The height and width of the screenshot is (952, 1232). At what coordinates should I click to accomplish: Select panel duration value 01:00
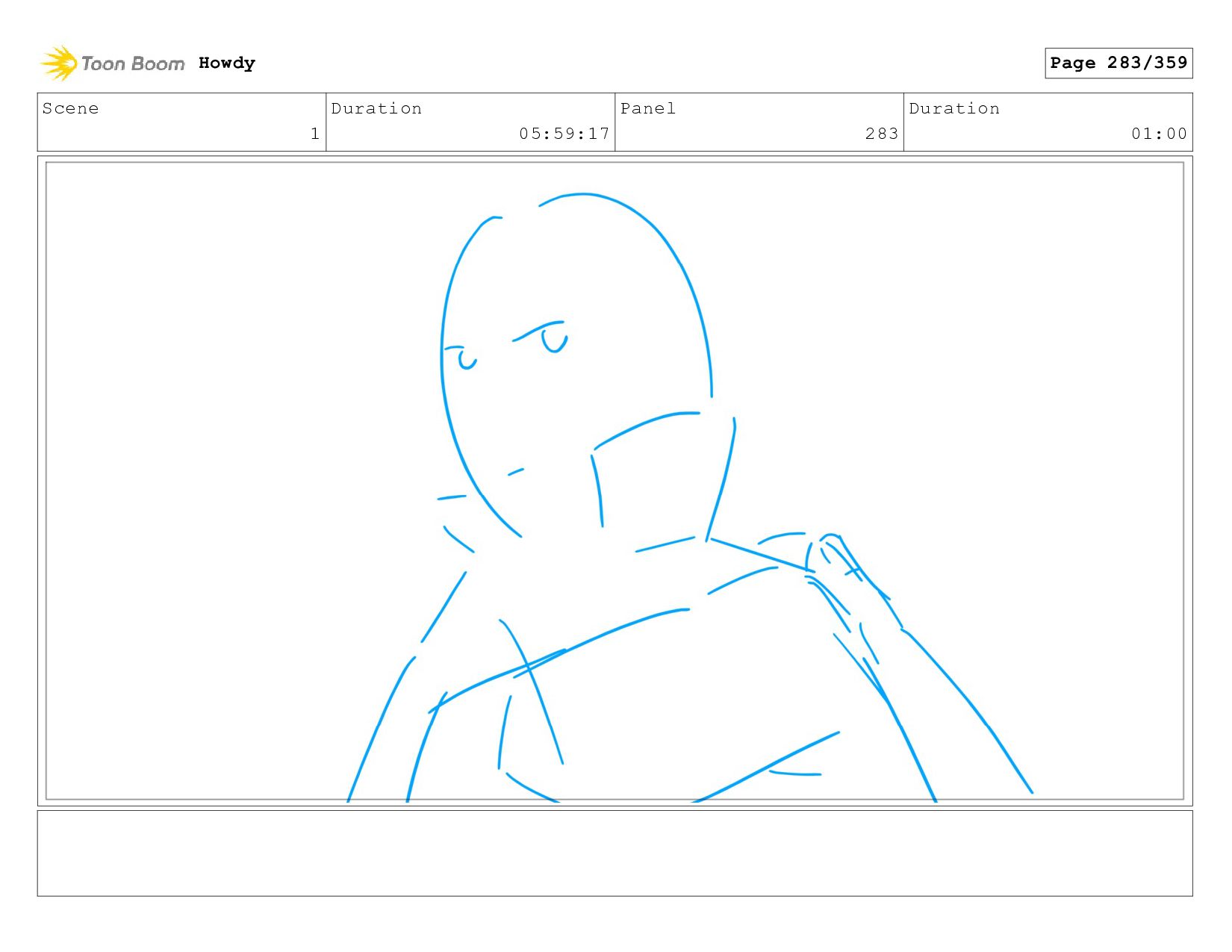[1159, 134]
